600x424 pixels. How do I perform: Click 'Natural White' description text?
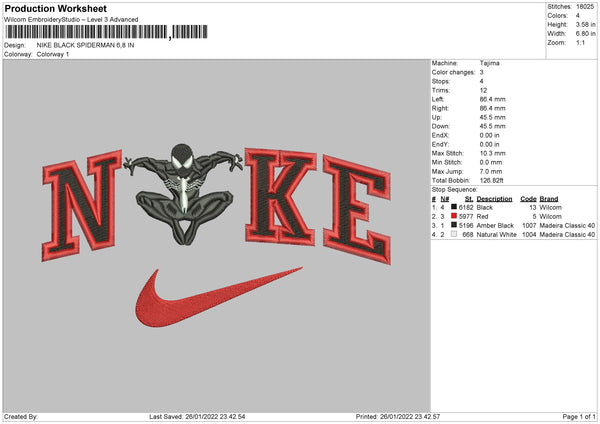pyautogui.click(x=496, y=235)
